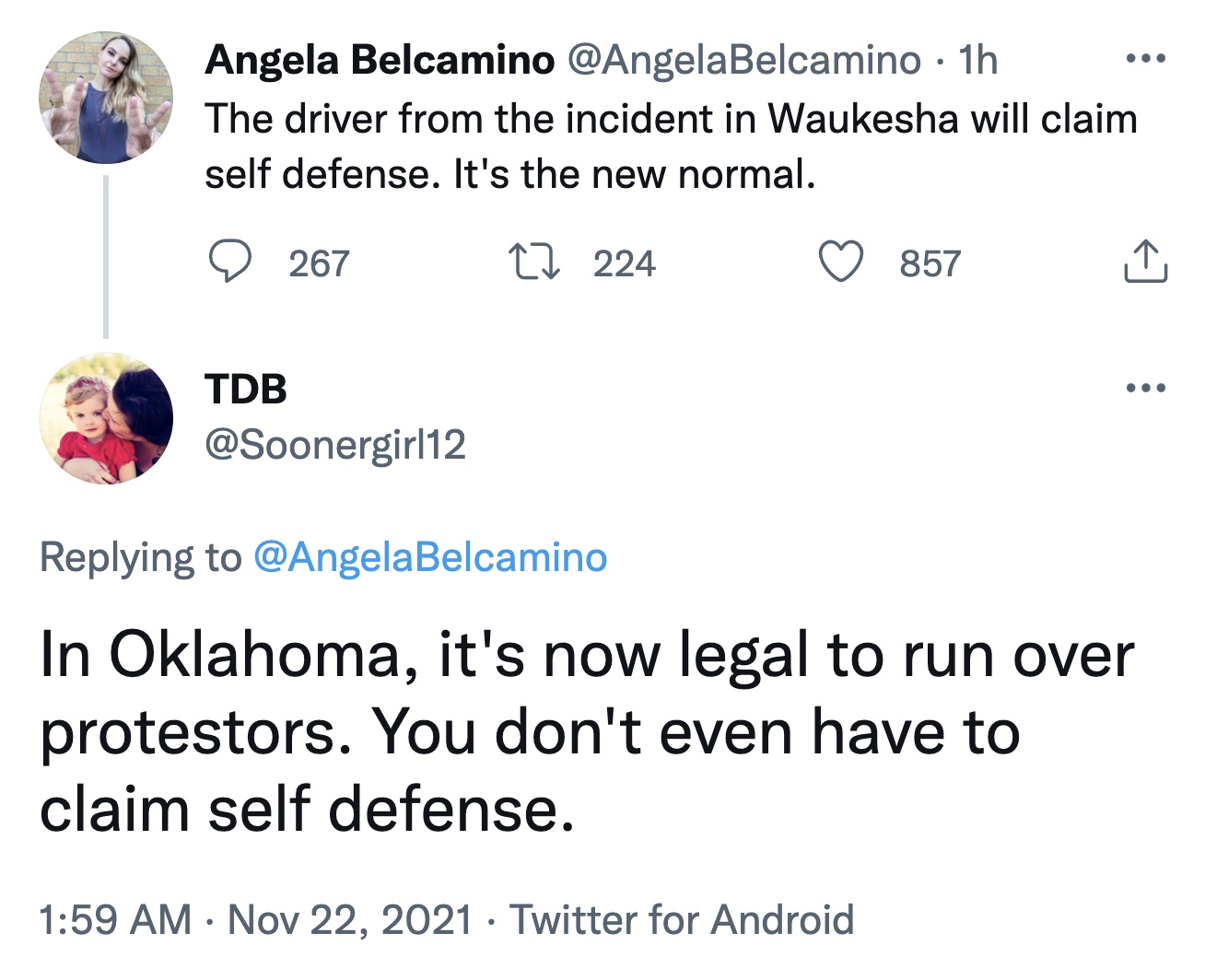Click the 224 retweets count
Screen dimensions: 1205x980
[x=624, y=264]
